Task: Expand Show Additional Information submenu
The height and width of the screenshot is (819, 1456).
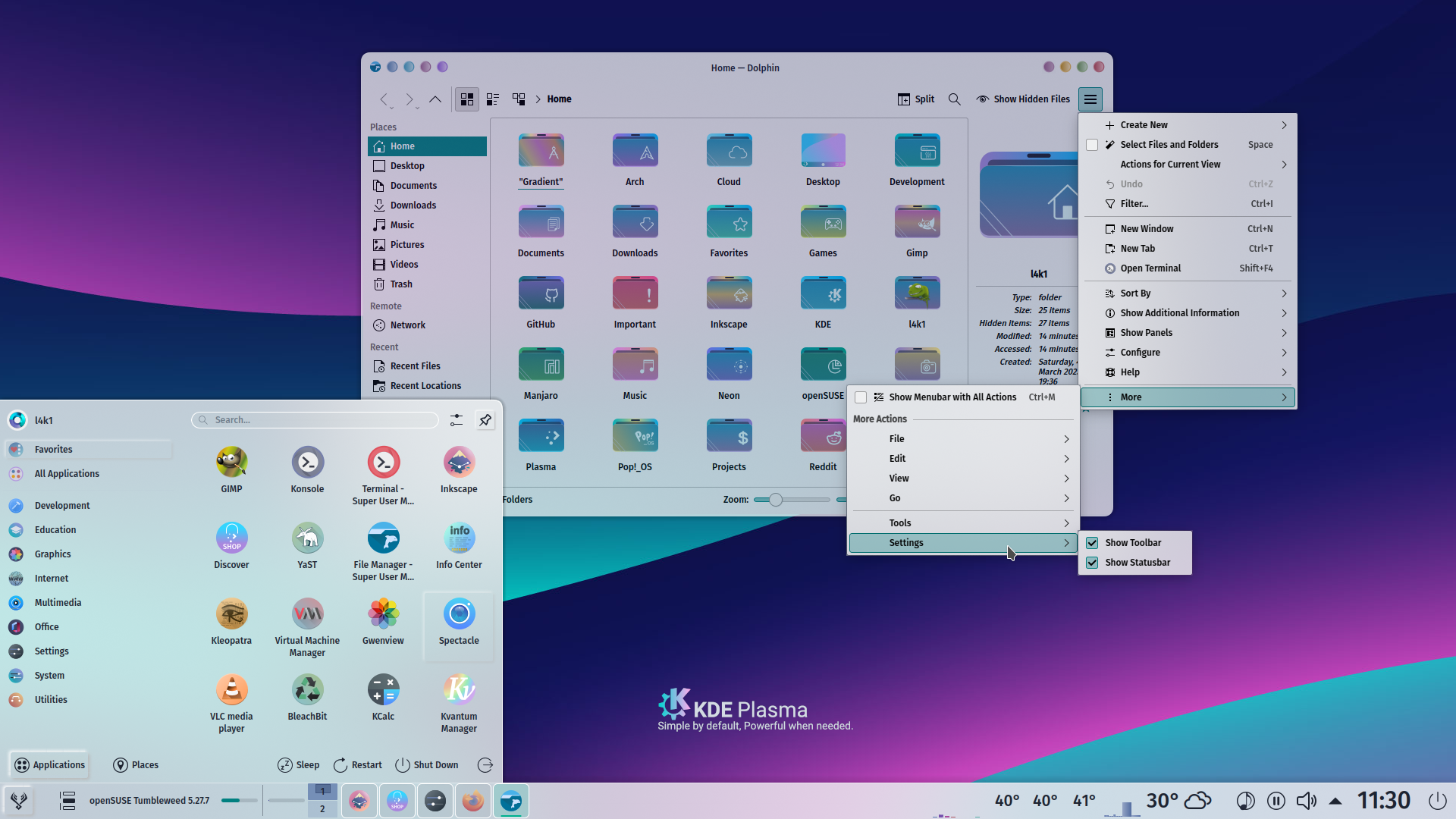Action: point(1188,313)
